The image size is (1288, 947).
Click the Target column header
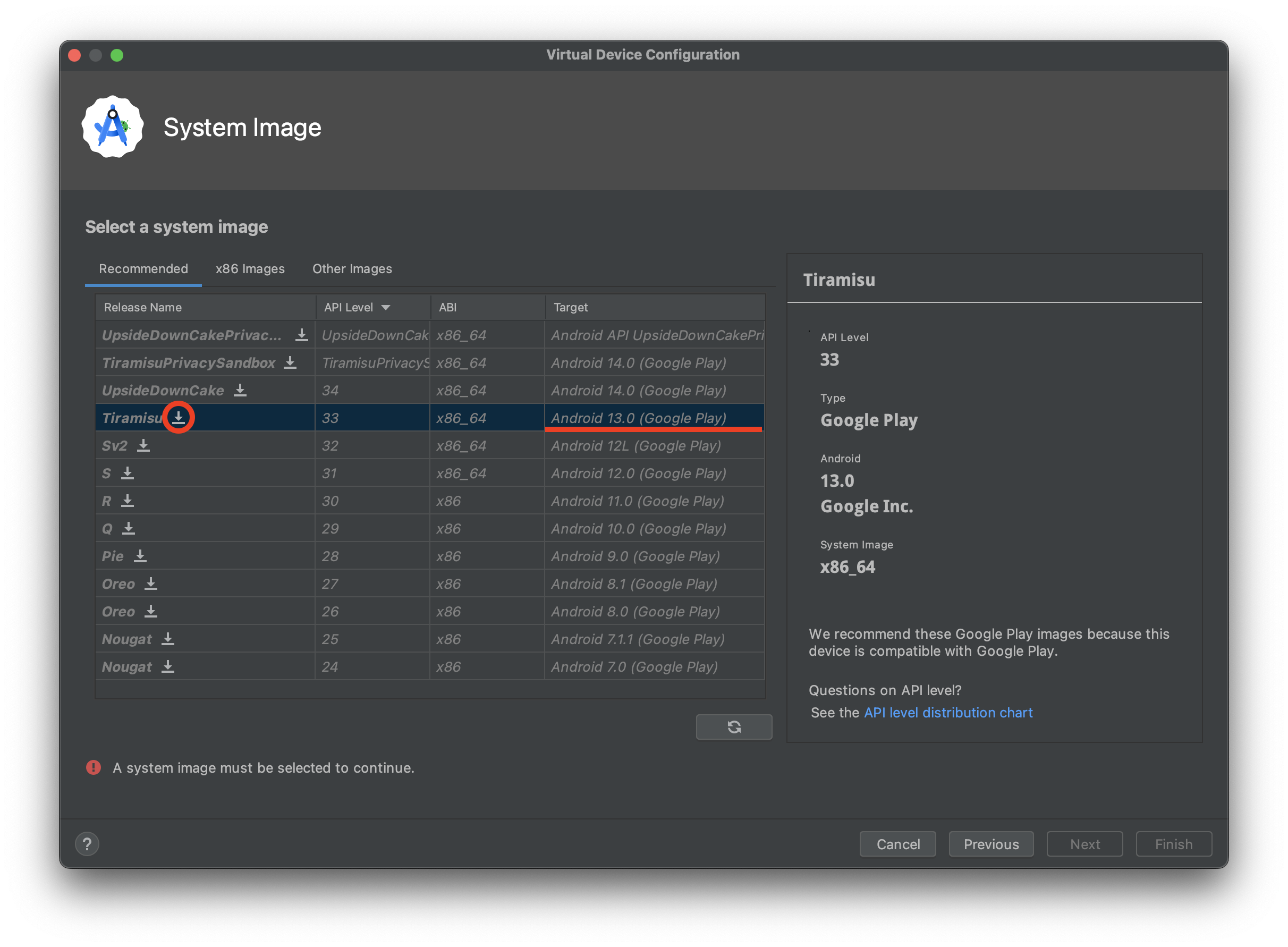570,308
